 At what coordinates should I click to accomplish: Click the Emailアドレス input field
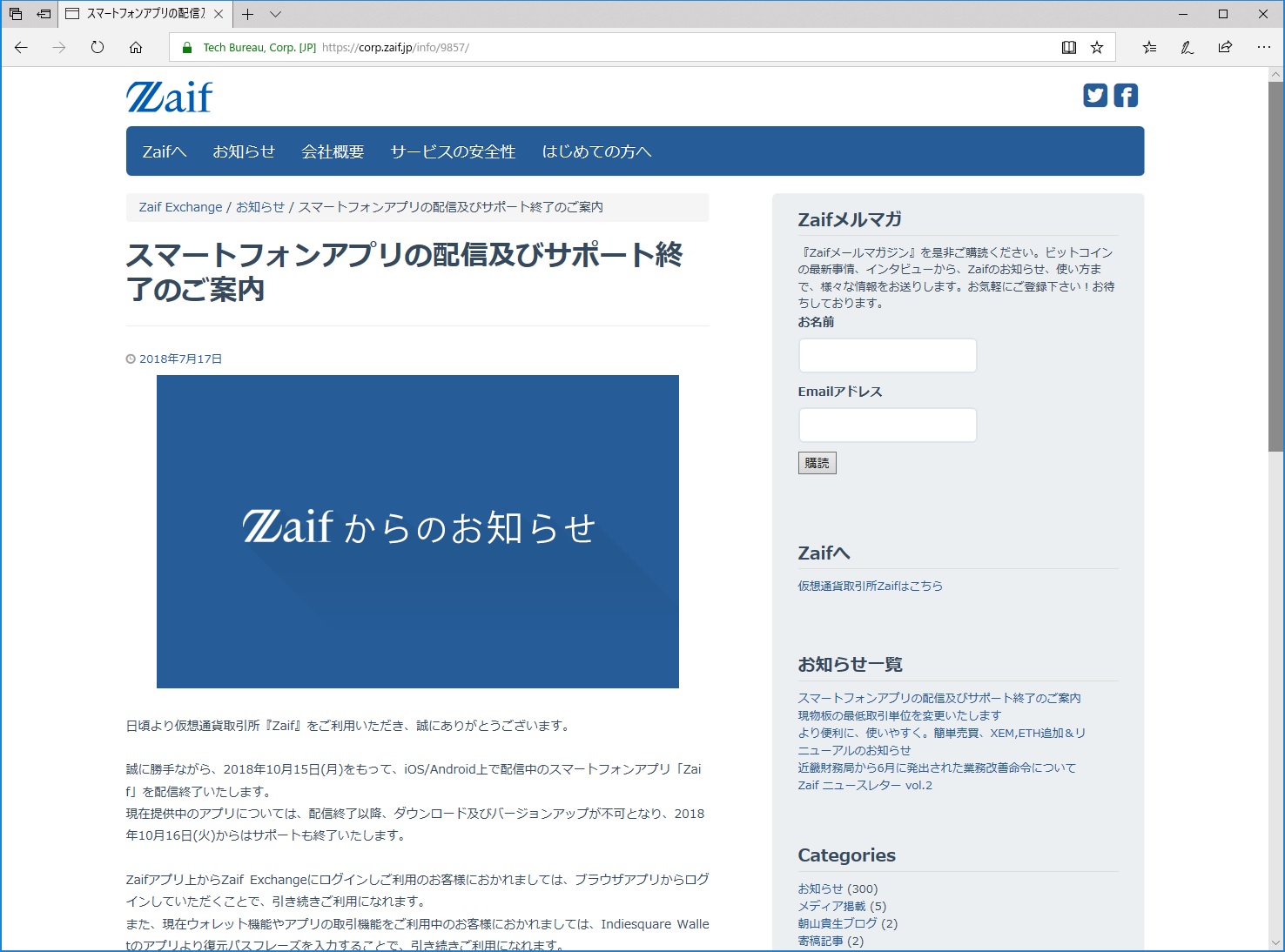point(888,425)
